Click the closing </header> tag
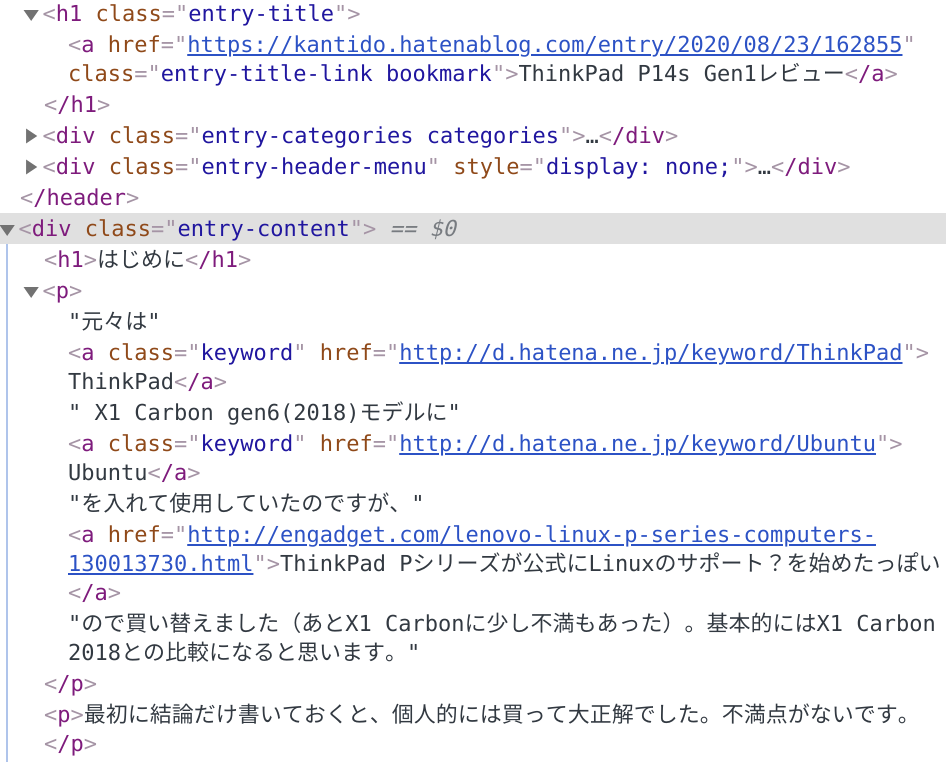Image resolution: width=946 pixels, height=762 pixels. [x=79, y=197]
